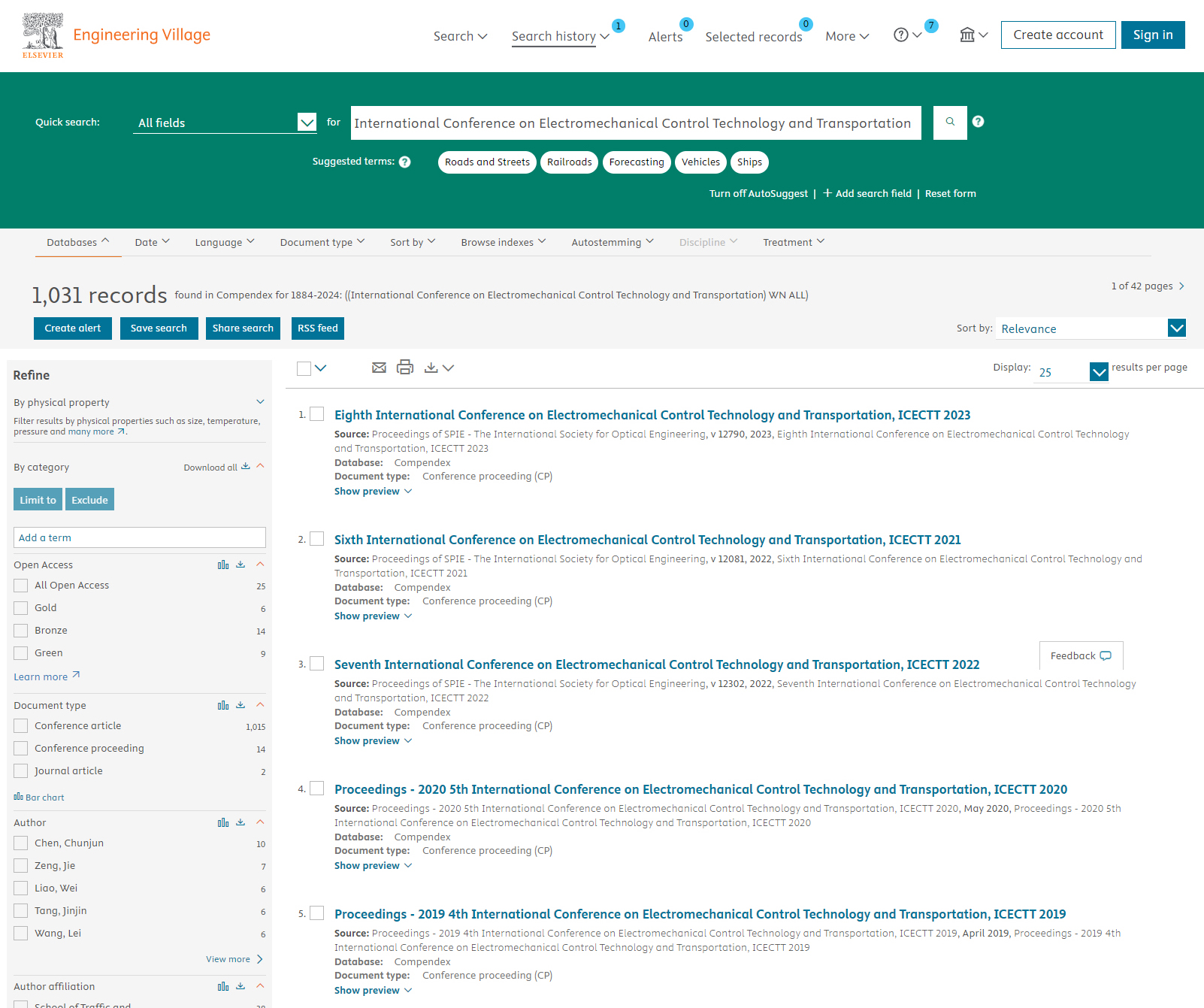Screen dimensions: 1204x1008
Task: Check the Chen, Chunjun author checkbox
Action: click(20, 843)
